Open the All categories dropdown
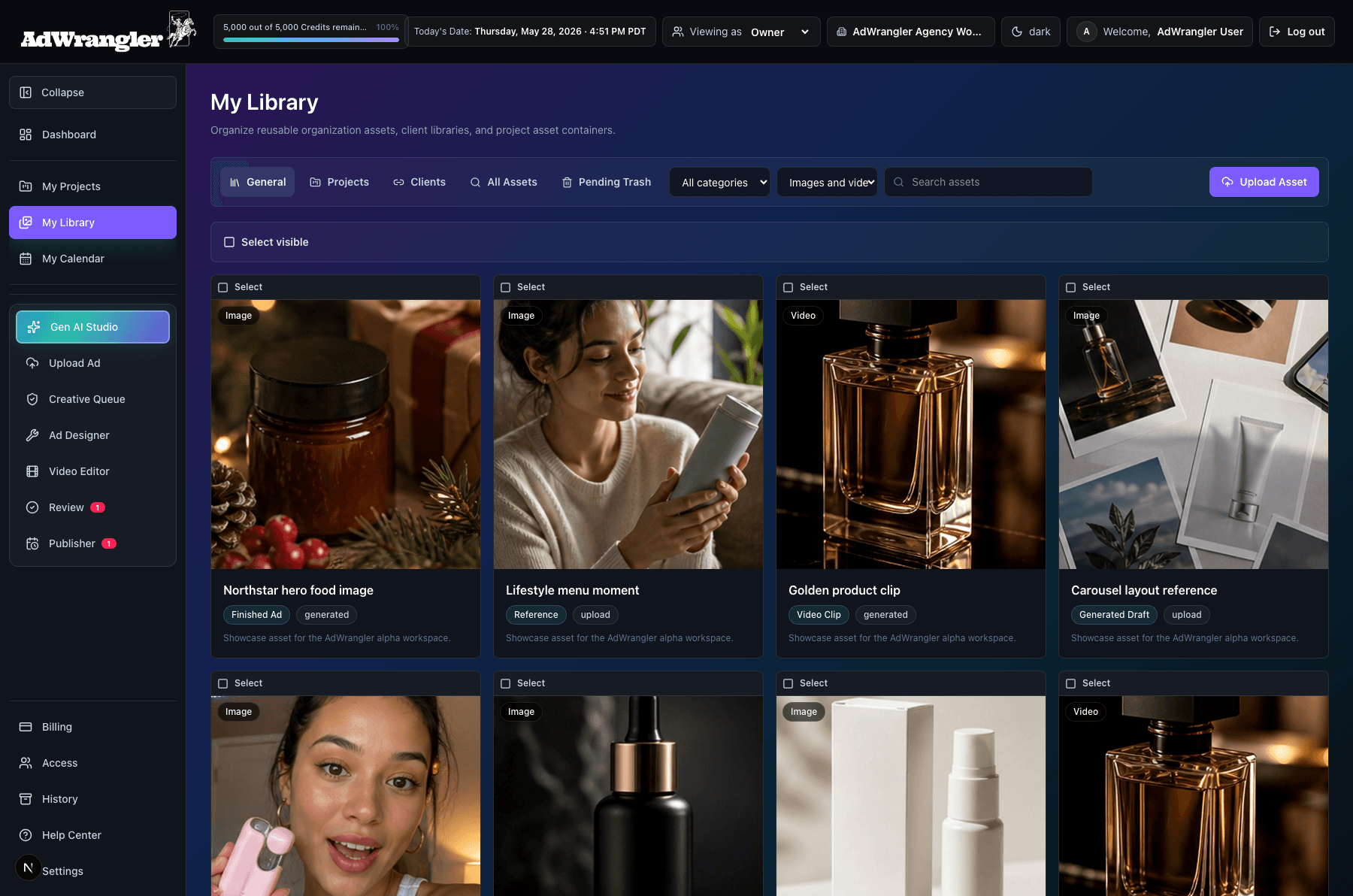1353x896 pixels. (719, 182)
